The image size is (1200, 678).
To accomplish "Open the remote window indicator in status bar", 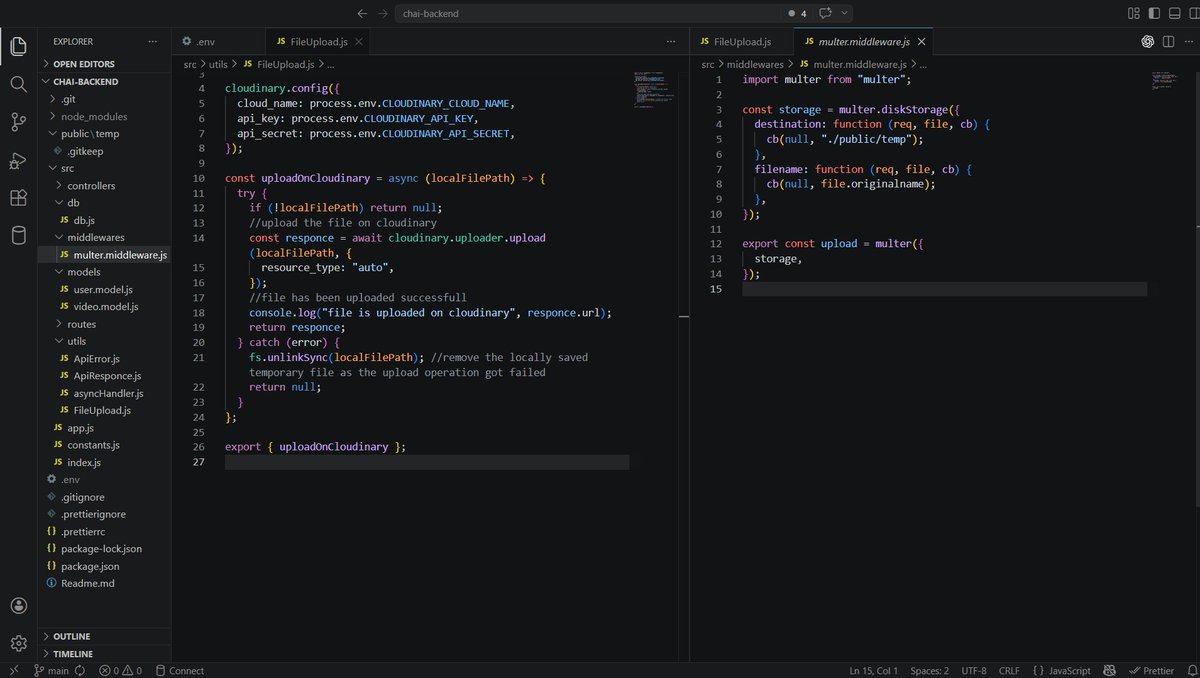I will point(13,670).
